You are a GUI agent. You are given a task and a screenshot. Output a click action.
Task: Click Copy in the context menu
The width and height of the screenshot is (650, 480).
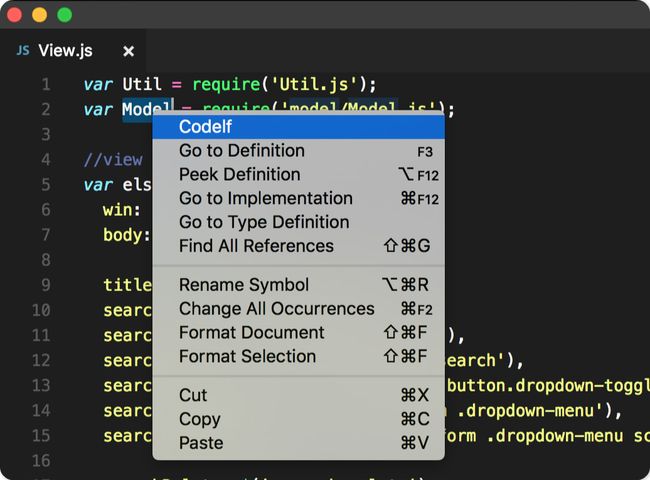click(298, 419)
